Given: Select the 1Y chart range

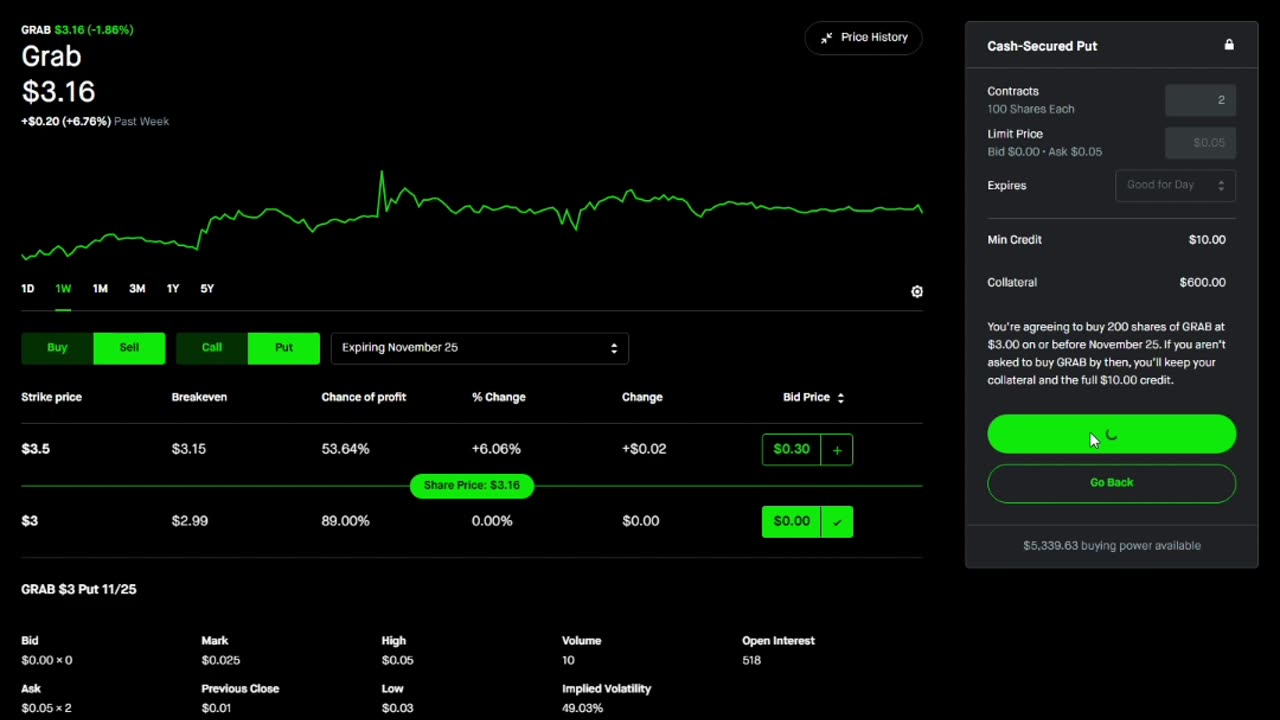Looking at the screenshot, I should click(173, 289).
